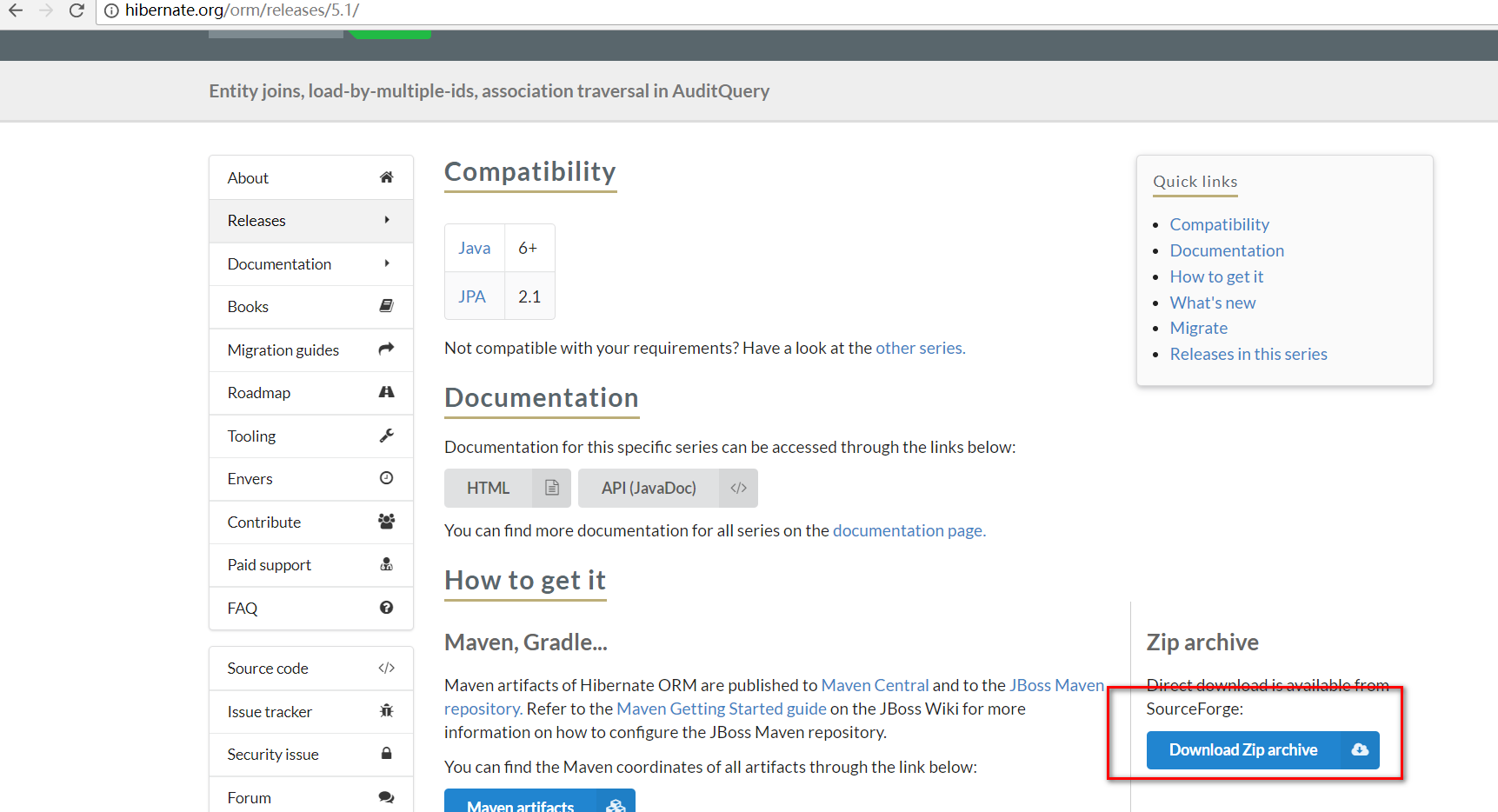Viewport: 1498px width, 812px height.
Task: Click the Compatibility section heading
Action: (x=530, y=171)
